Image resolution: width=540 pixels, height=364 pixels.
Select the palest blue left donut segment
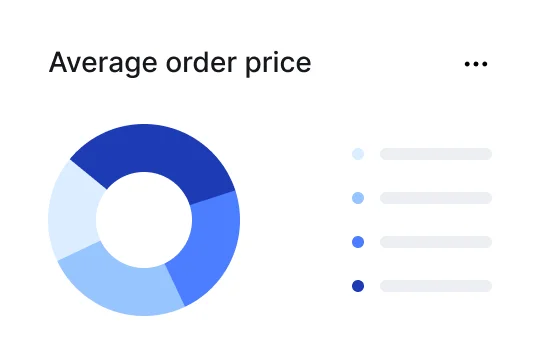pos(74,212)
